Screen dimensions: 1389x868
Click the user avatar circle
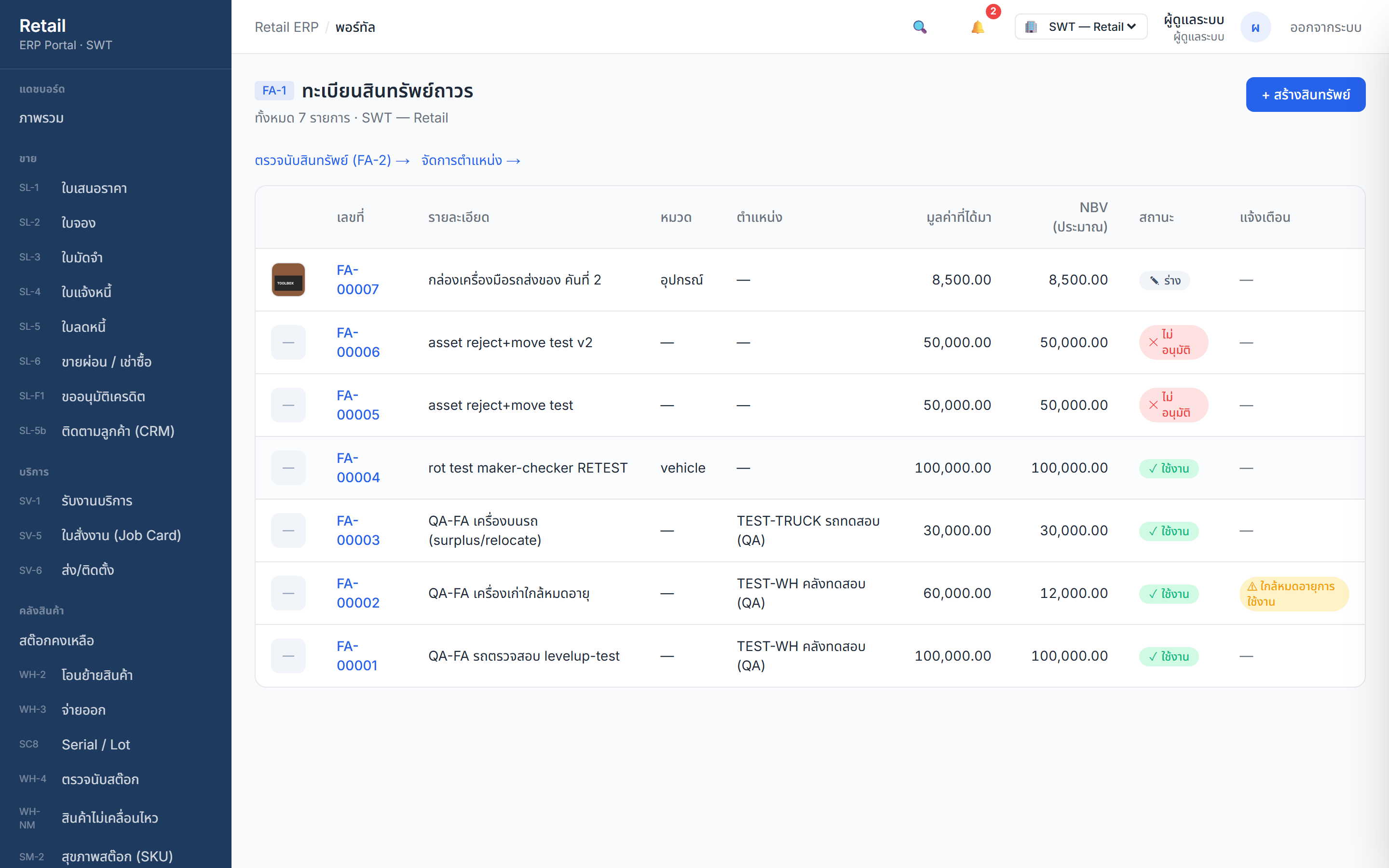coord(1255,27)
